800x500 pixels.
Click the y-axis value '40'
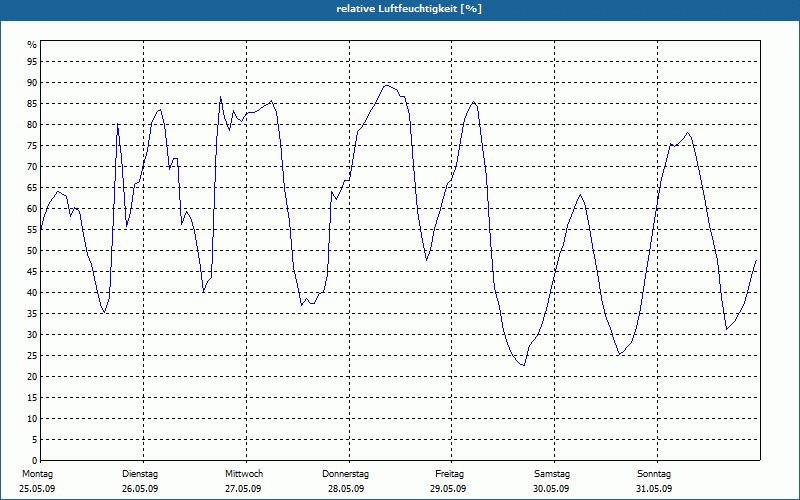tap(32, 293)
